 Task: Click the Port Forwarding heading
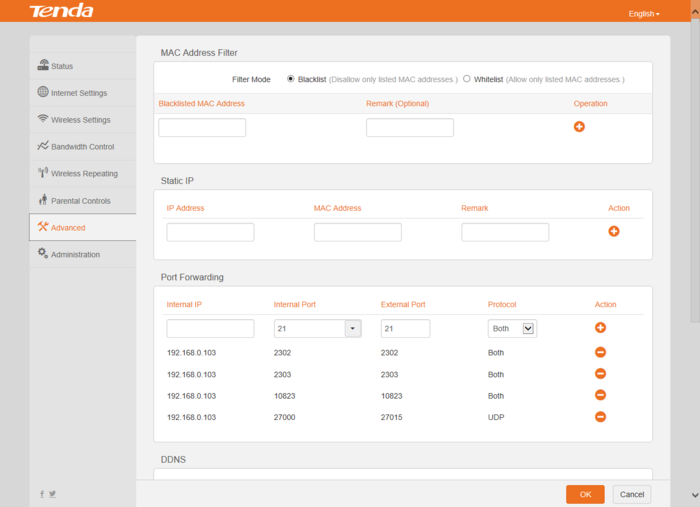tap(192, 277)
